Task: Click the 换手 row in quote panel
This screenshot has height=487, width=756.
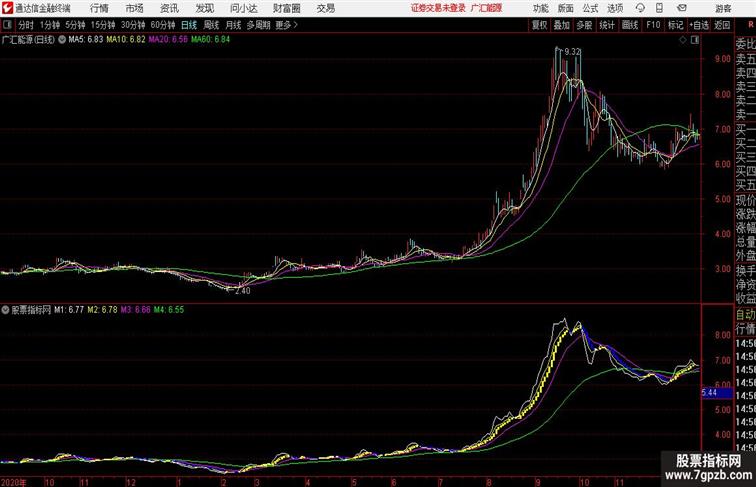Action: [745, 270]
